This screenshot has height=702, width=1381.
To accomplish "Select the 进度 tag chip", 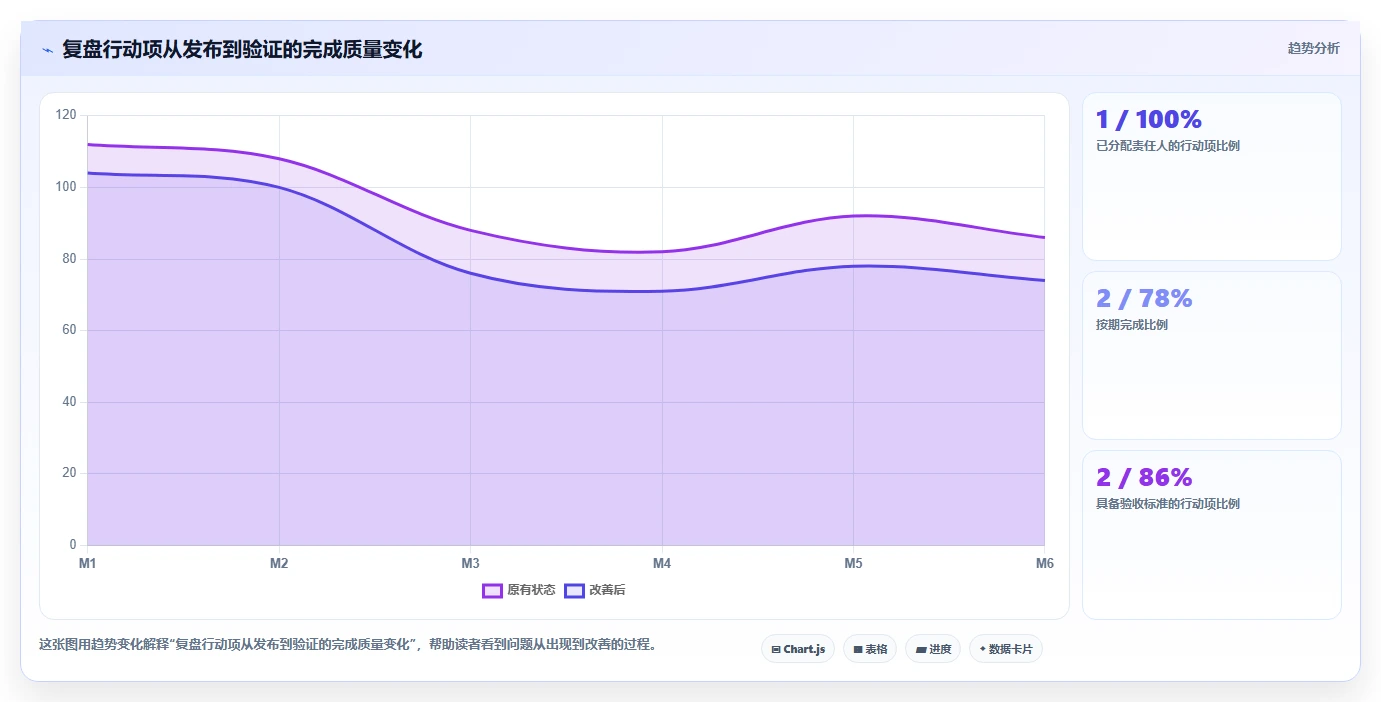I will coord(933,649).
